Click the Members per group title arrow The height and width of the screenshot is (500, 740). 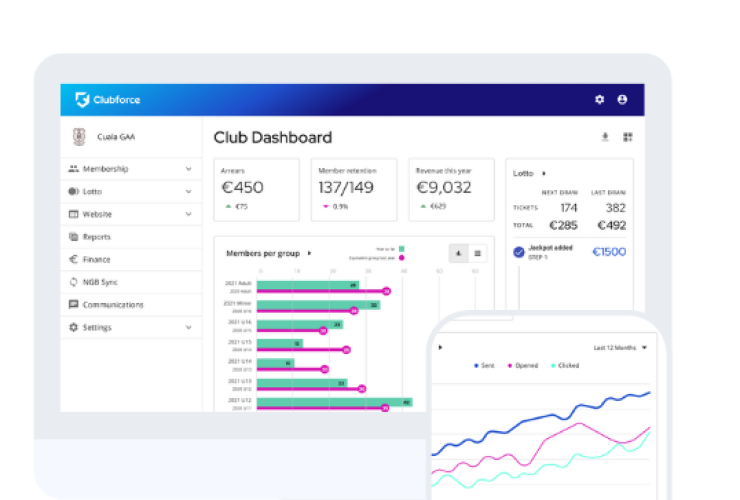coord(310,253)
